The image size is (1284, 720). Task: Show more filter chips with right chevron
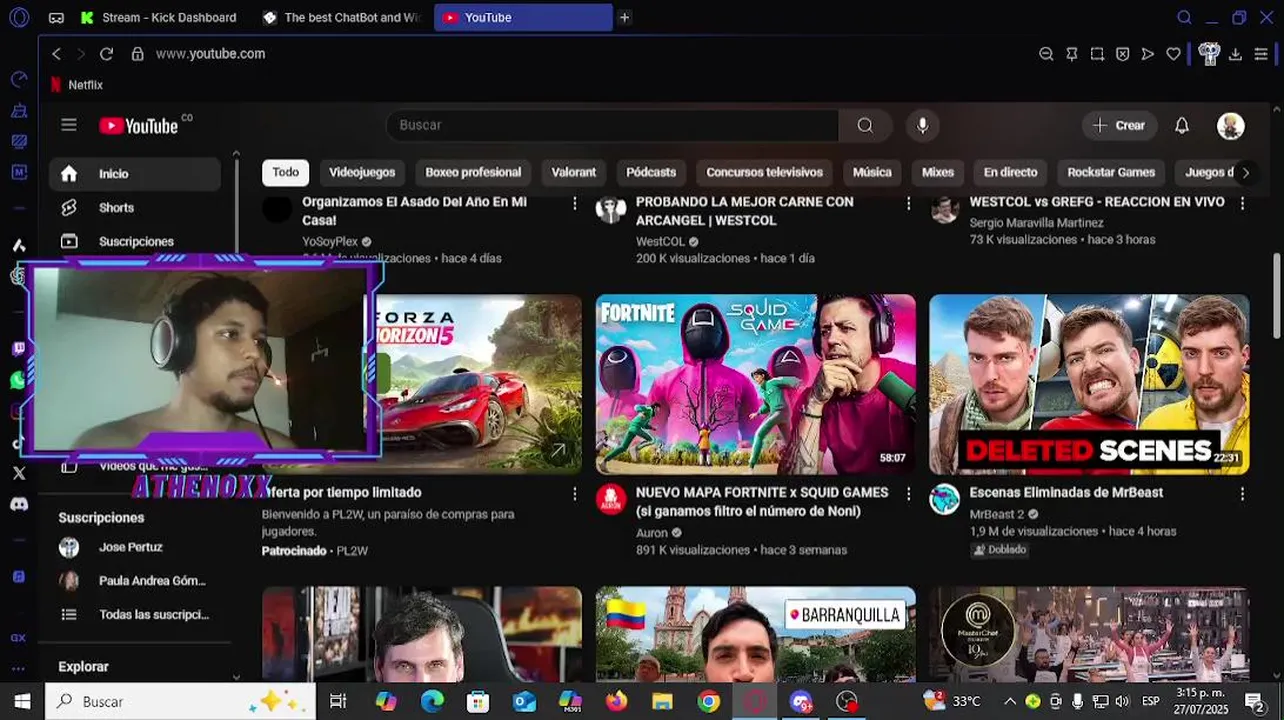1245,172
